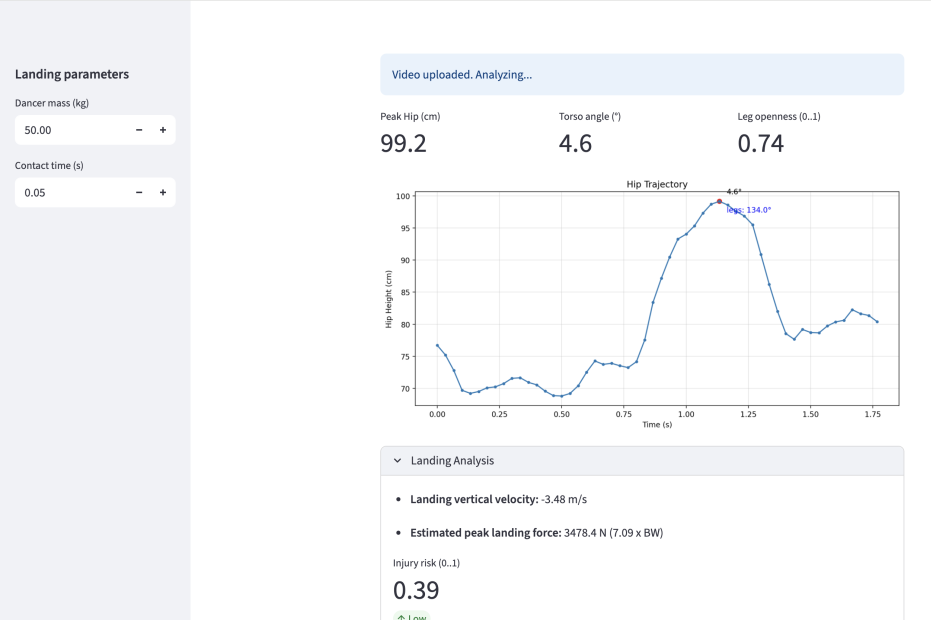Click the Video uploaded analyzing banner
Image resolution: width=931 pixels, height=620 pixels.
(x=641, y=75)
